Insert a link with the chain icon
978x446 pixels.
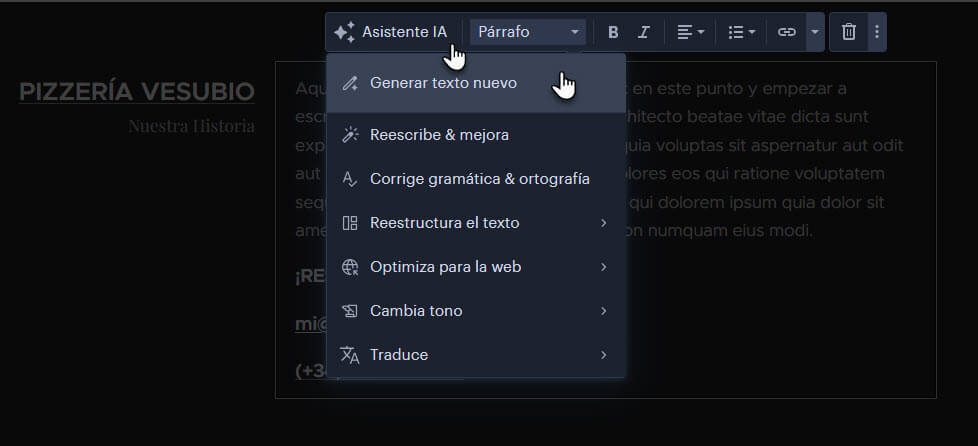(x=787, y=32)
